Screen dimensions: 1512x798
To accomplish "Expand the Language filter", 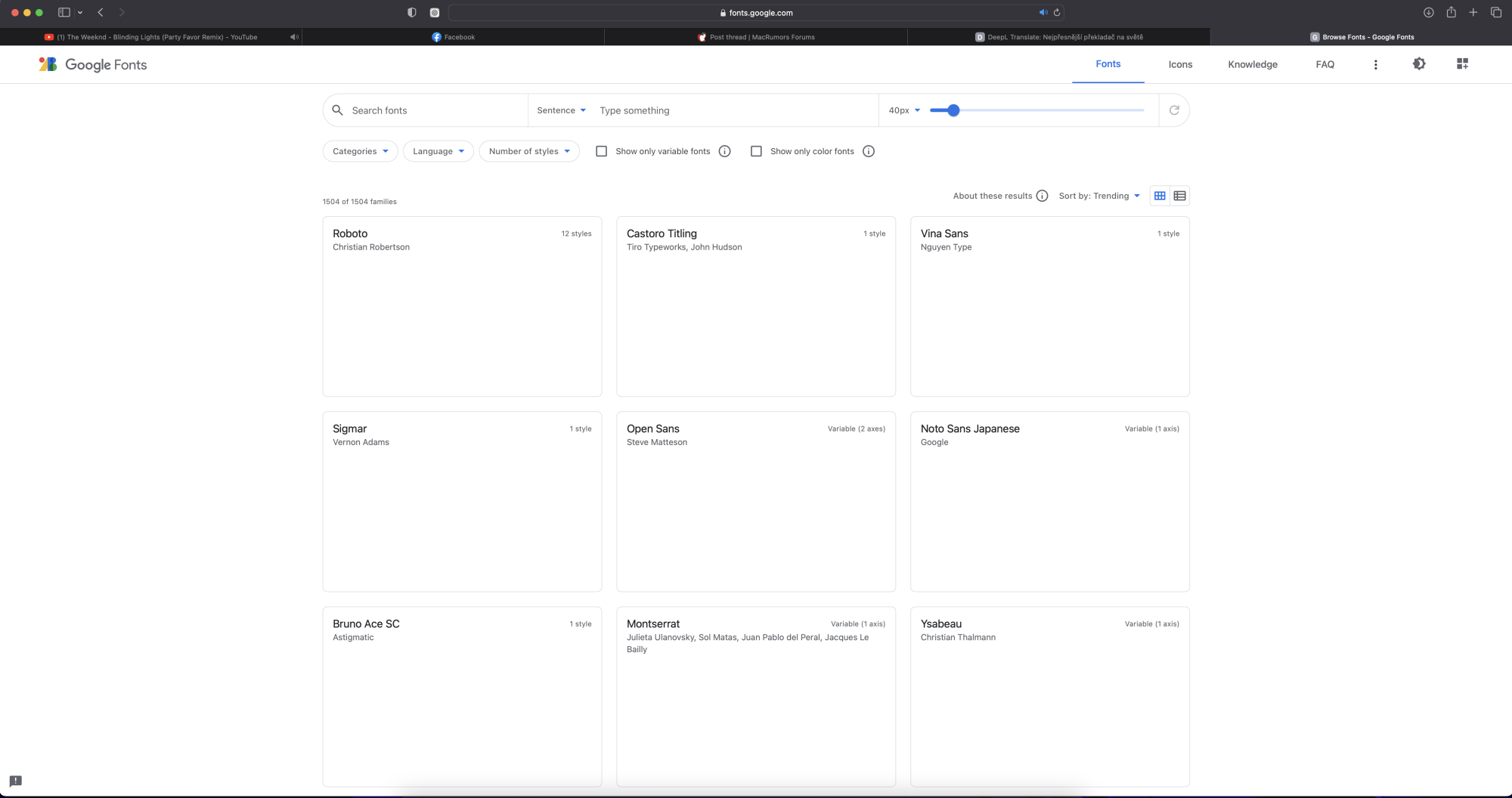I will [x=438, y=151].
